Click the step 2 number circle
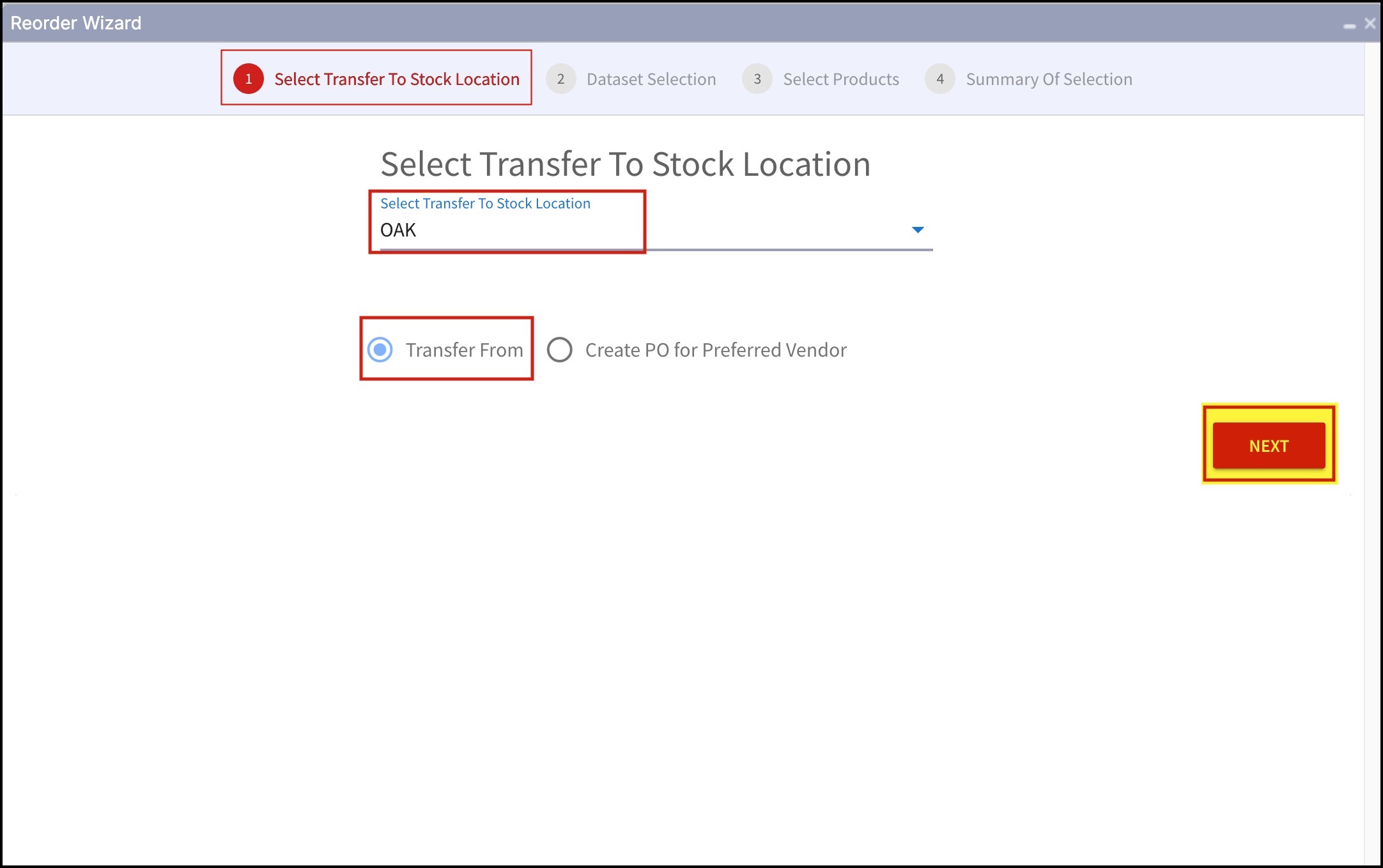Screen dimensions: 1383x868 click(x=560, y=79)
